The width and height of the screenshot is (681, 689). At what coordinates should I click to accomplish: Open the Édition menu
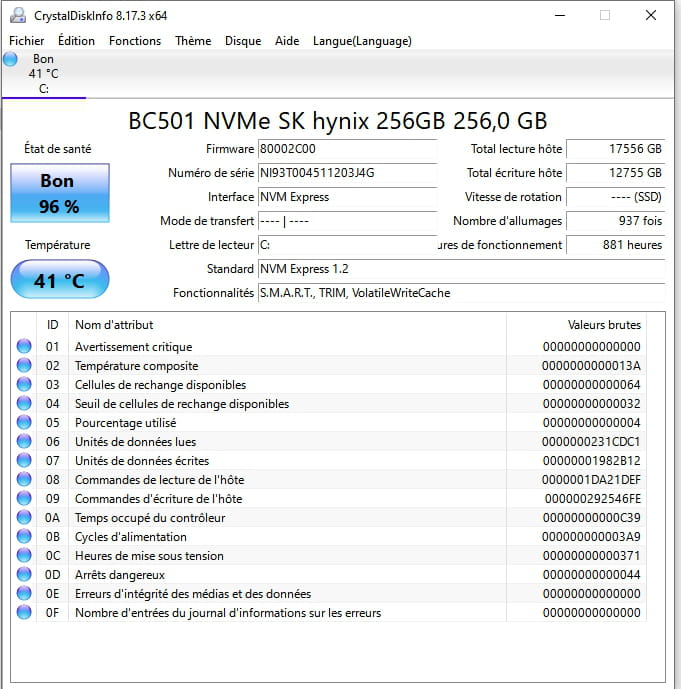point(76,41)
